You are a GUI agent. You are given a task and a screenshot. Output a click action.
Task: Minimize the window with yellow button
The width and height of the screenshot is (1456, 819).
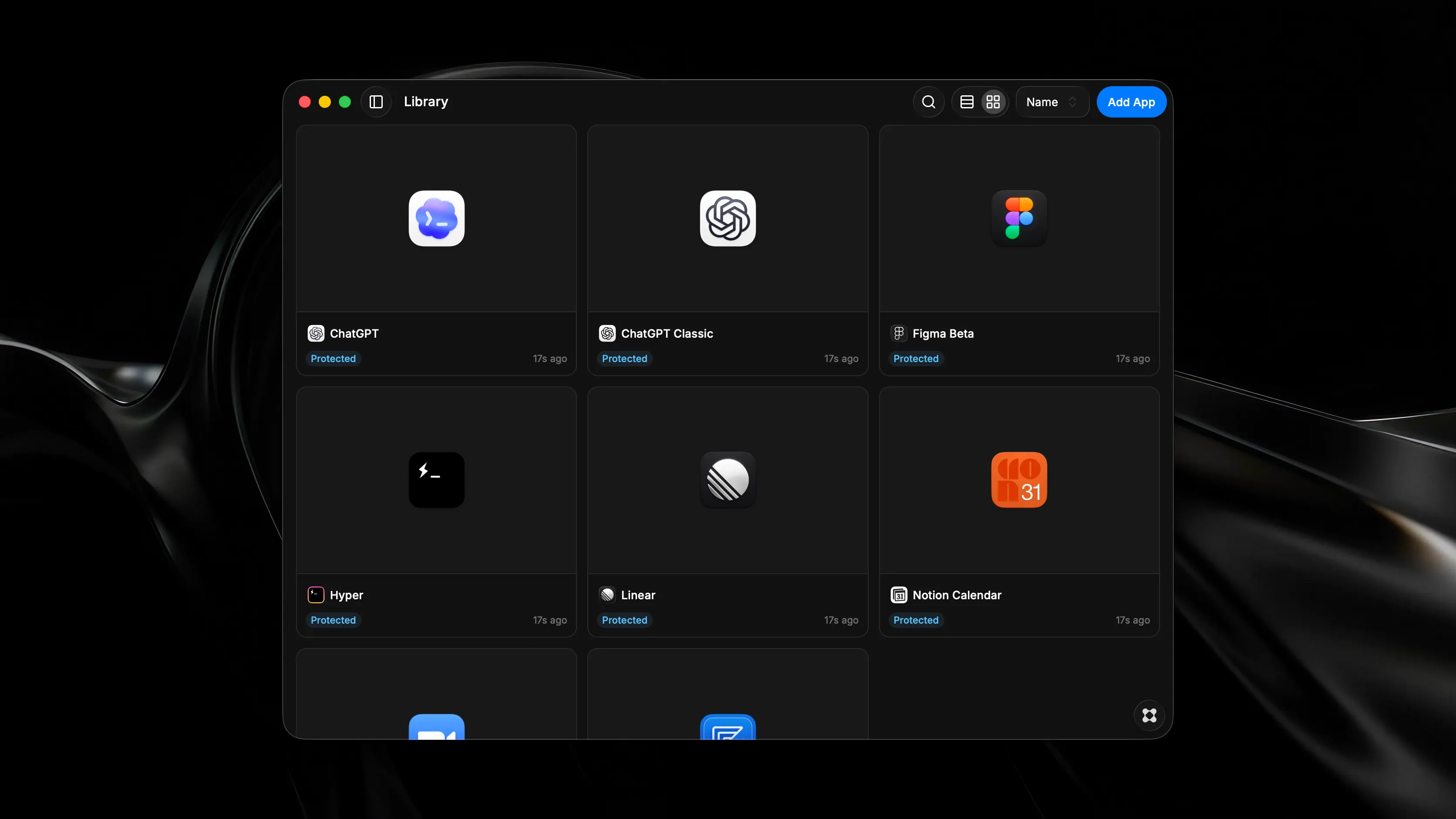point(324,102)
